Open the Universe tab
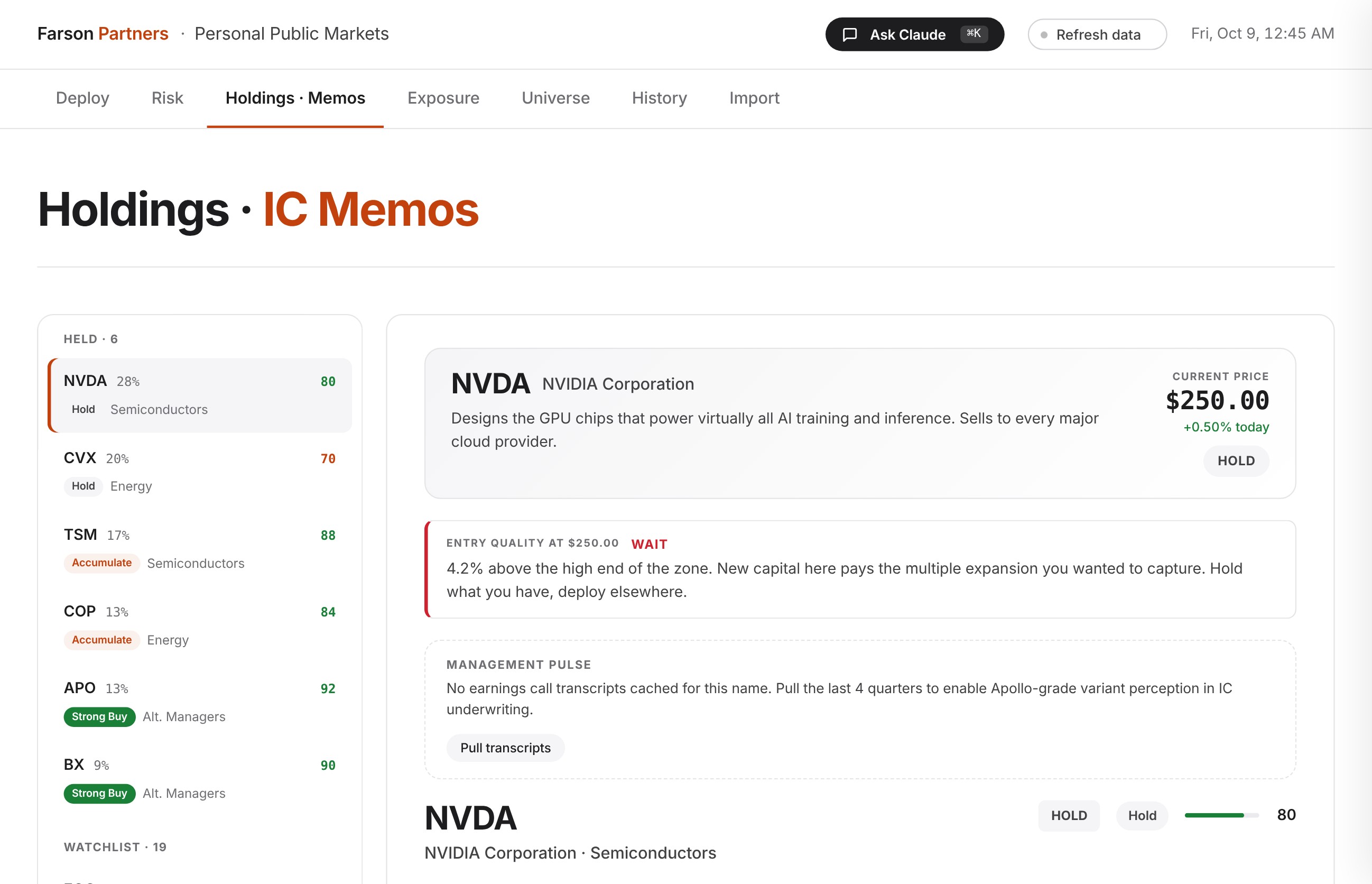 (555, 98)
